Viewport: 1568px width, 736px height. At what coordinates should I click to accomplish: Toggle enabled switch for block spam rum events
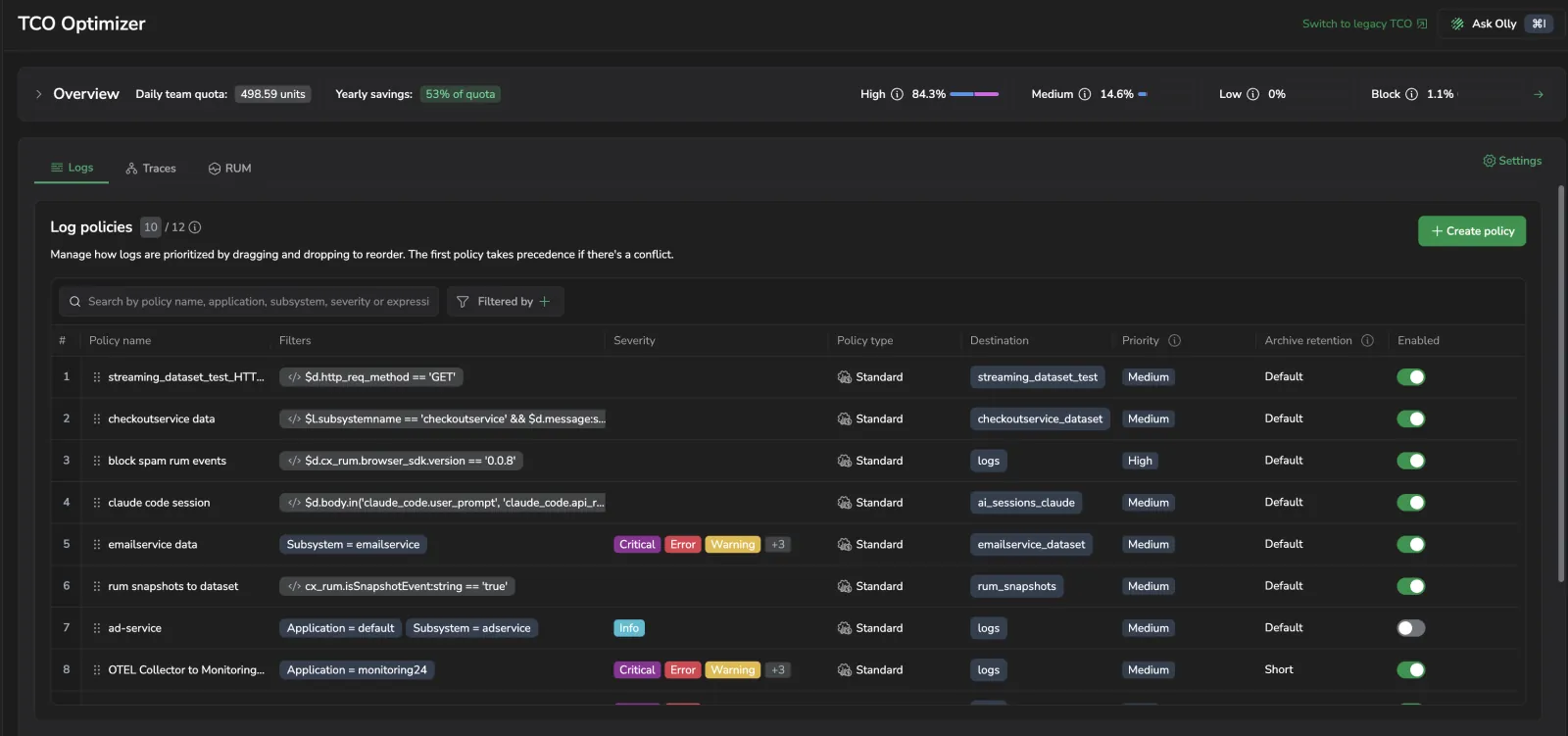[x=1411, y=461]
